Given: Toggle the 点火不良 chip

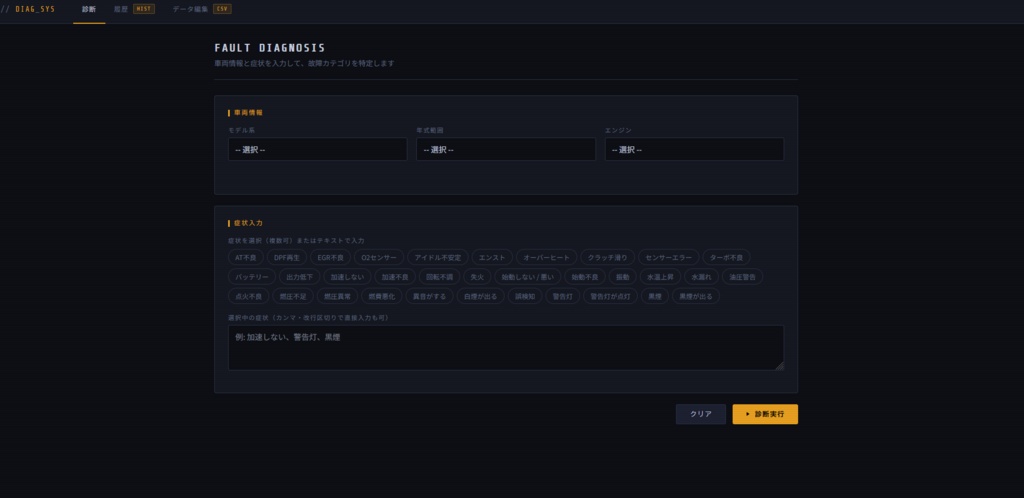Looking at the screenshot, I should (249, 296).
